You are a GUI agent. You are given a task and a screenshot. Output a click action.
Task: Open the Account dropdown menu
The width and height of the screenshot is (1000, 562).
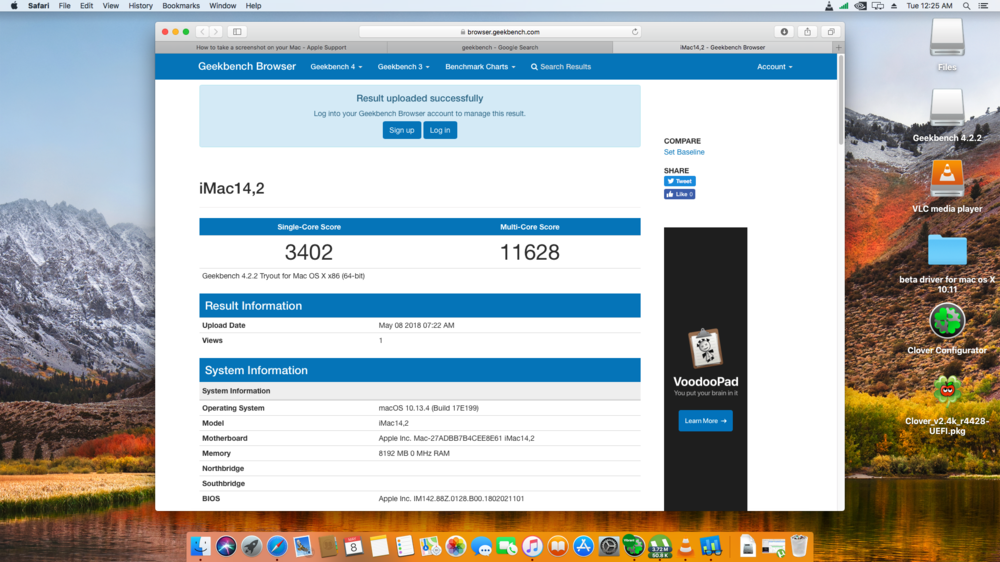(x=774, y=67)
